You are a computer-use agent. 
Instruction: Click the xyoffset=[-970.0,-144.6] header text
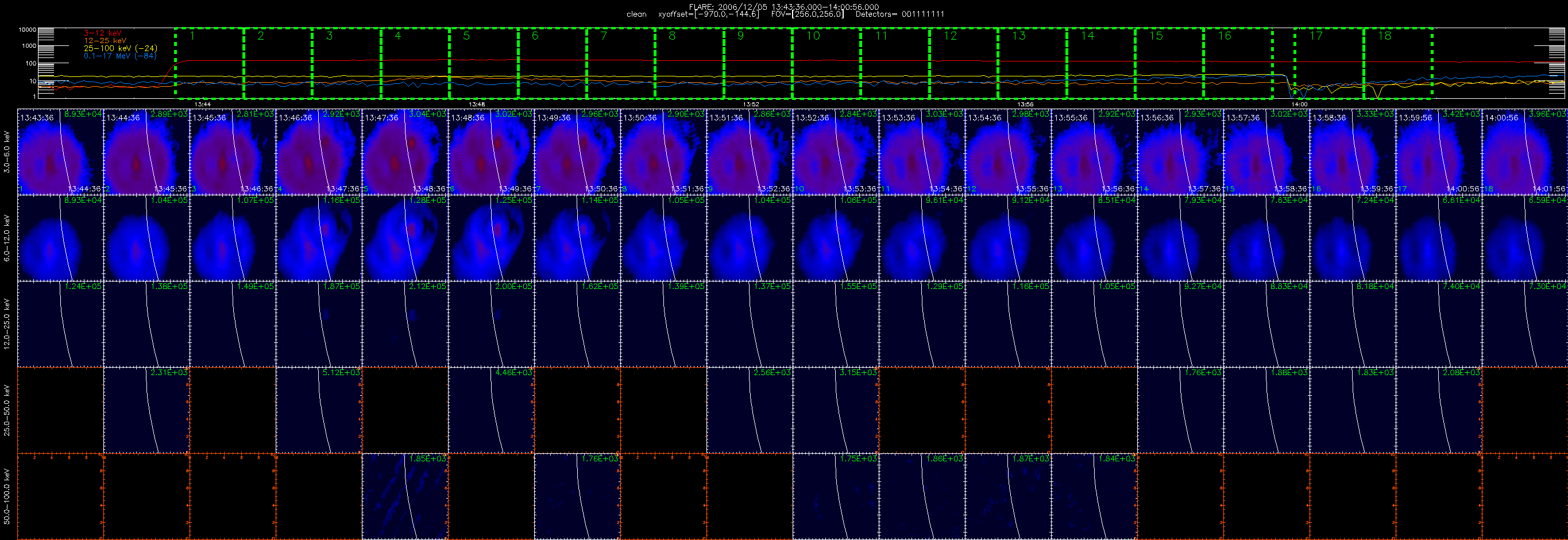(x=709, y=14)
